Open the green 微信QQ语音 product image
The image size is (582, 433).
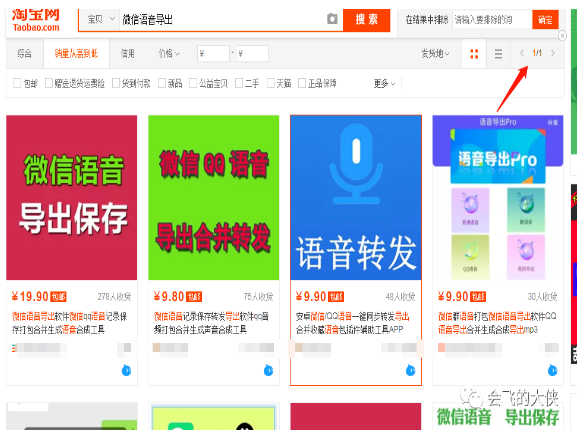(x=214, y=197)
